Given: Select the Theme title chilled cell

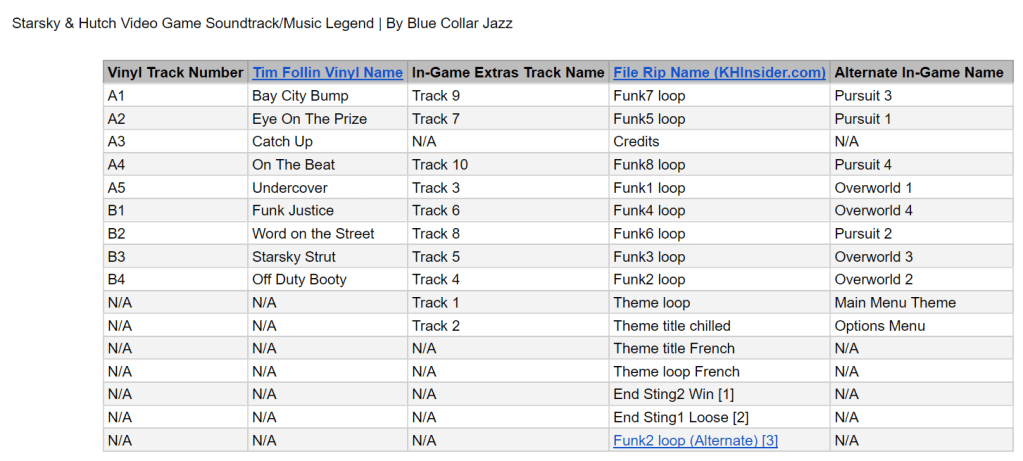Looking at the screenshot, I should point(671,326).
